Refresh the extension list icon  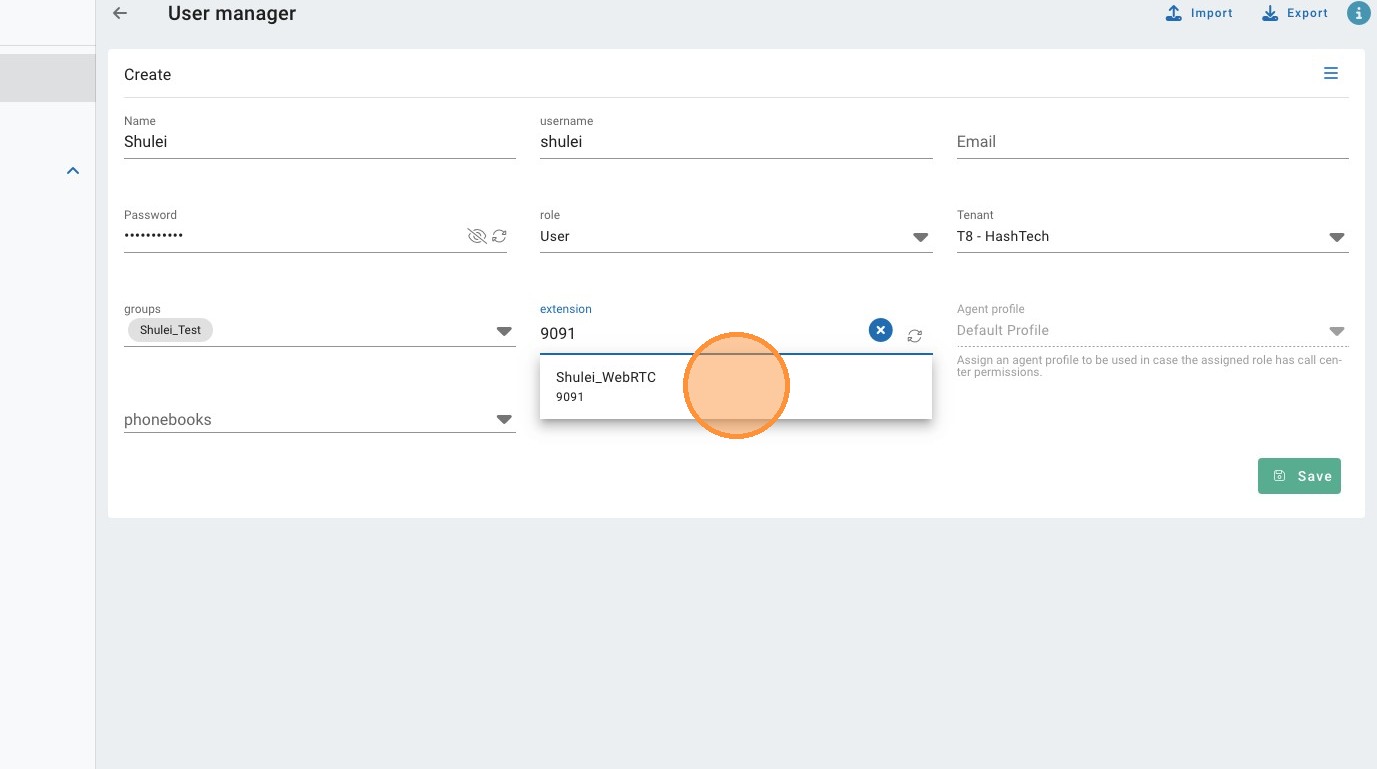915,336
